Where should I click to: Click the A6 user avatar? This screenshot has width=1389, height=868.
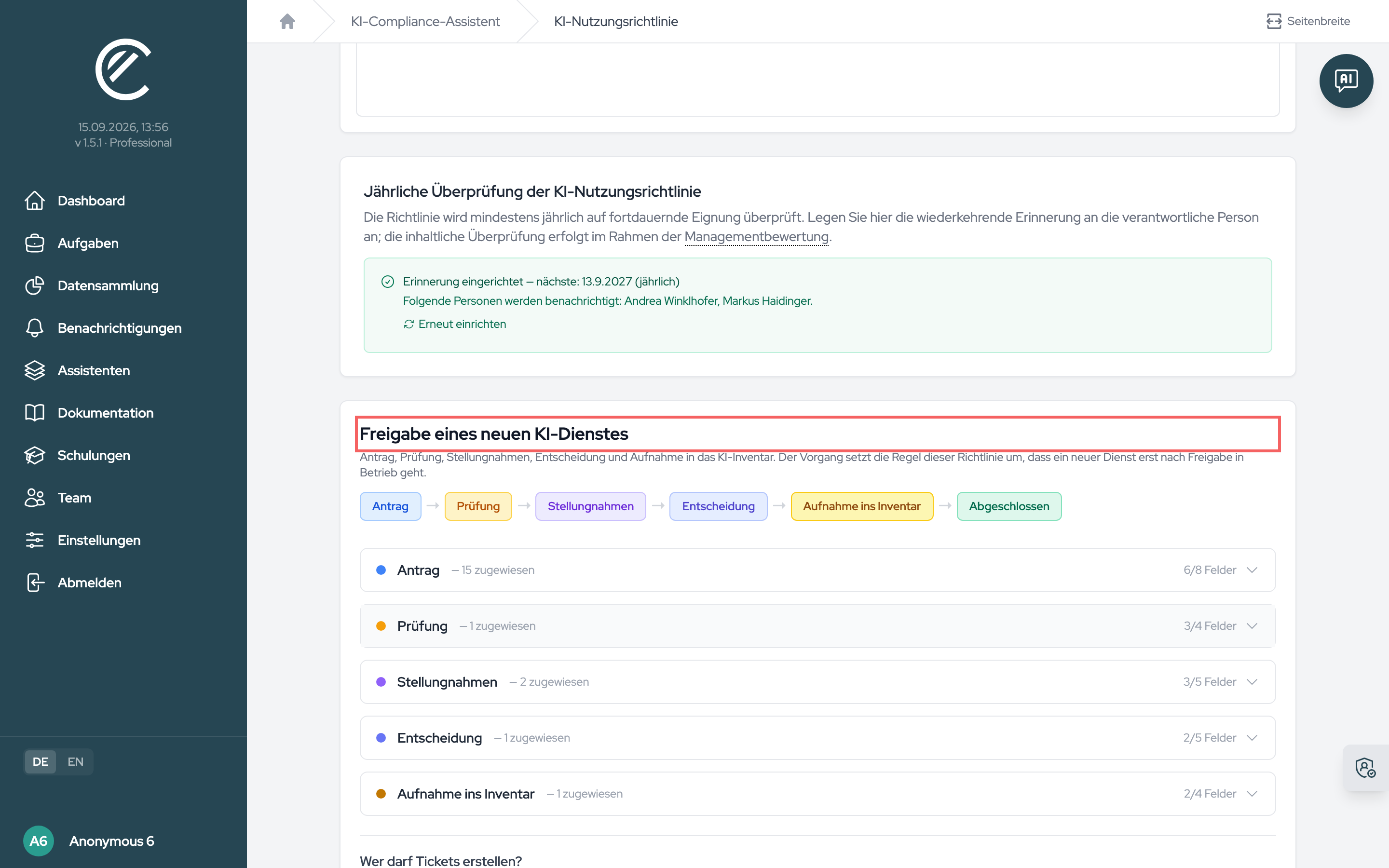[39, 841]
